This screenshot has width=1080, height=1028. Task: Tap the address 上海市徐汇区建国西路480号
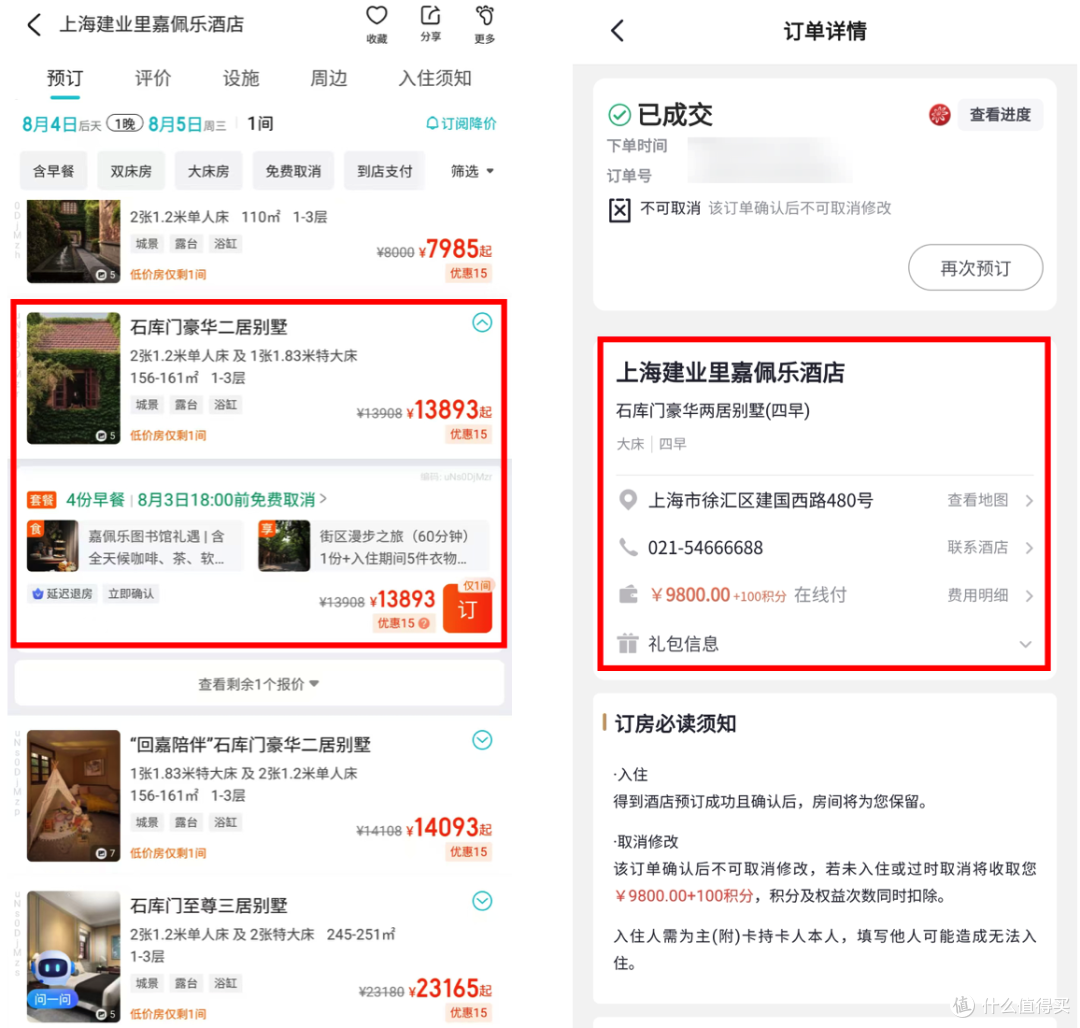tap(760, 500)
